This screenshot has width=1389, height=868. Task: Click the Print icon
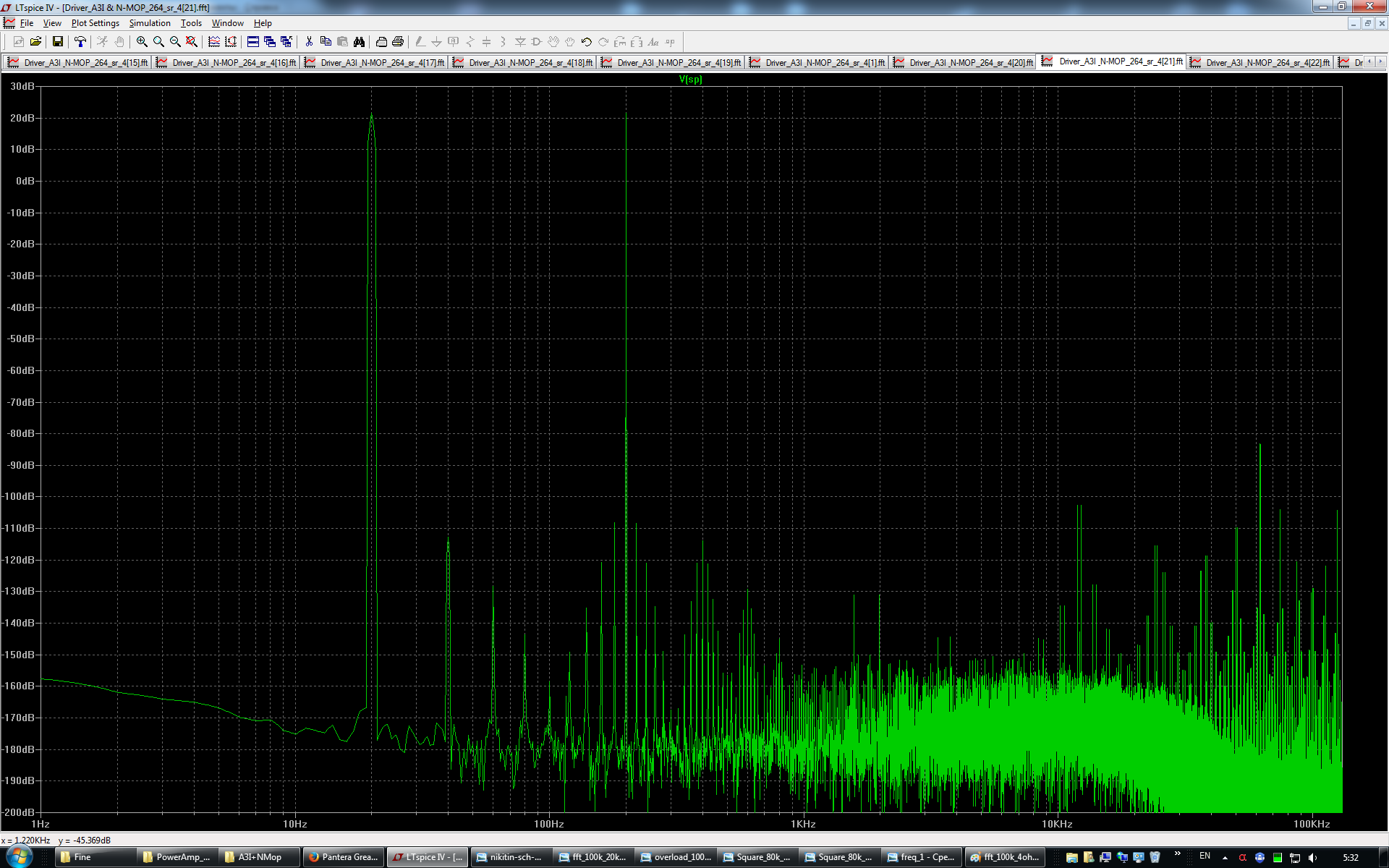[x=398, y=42]
